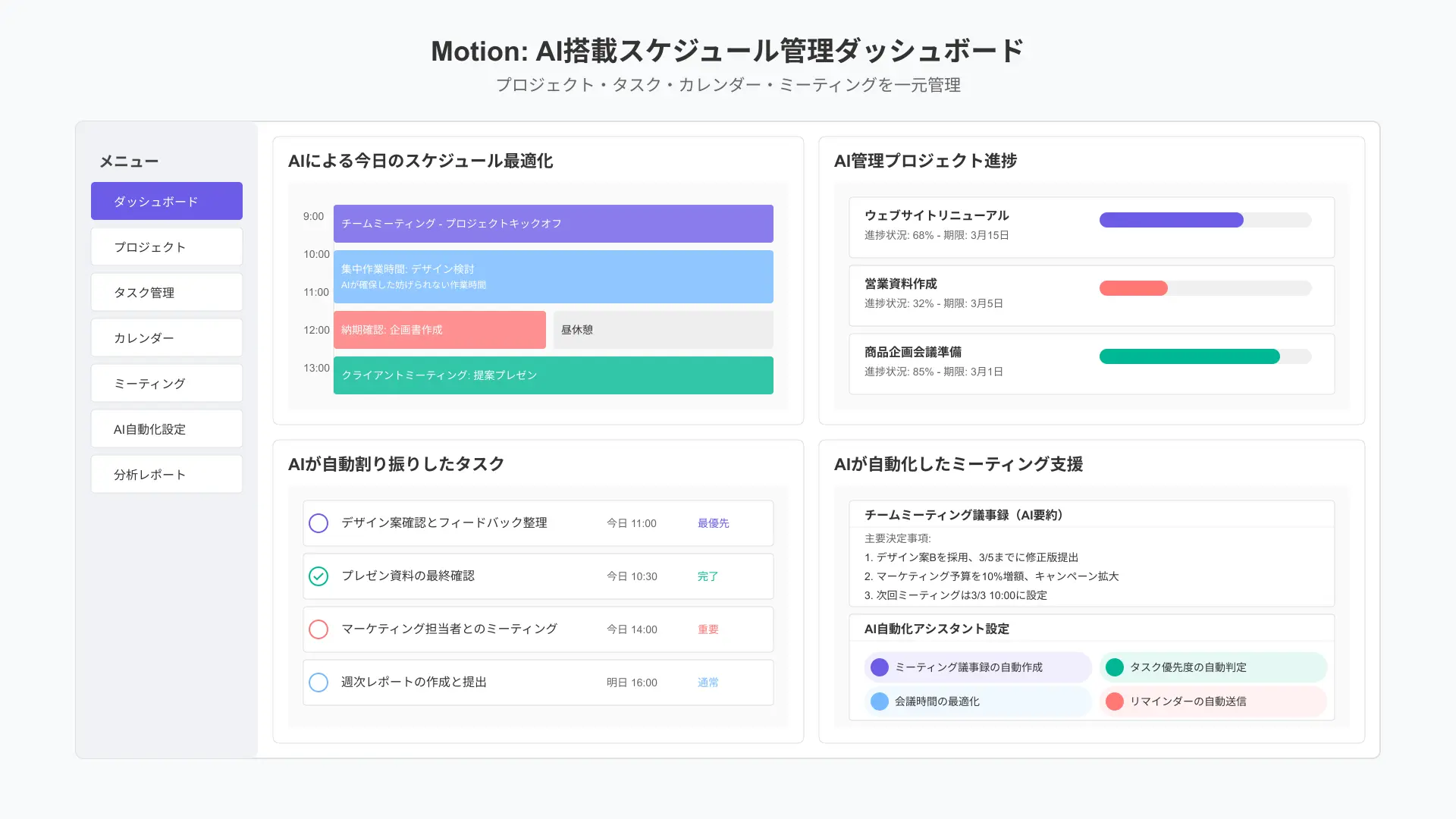Click the 商品企画会議準備 progress bar
Viewport: 1456px width, 819px height.
coord(1206,356)
